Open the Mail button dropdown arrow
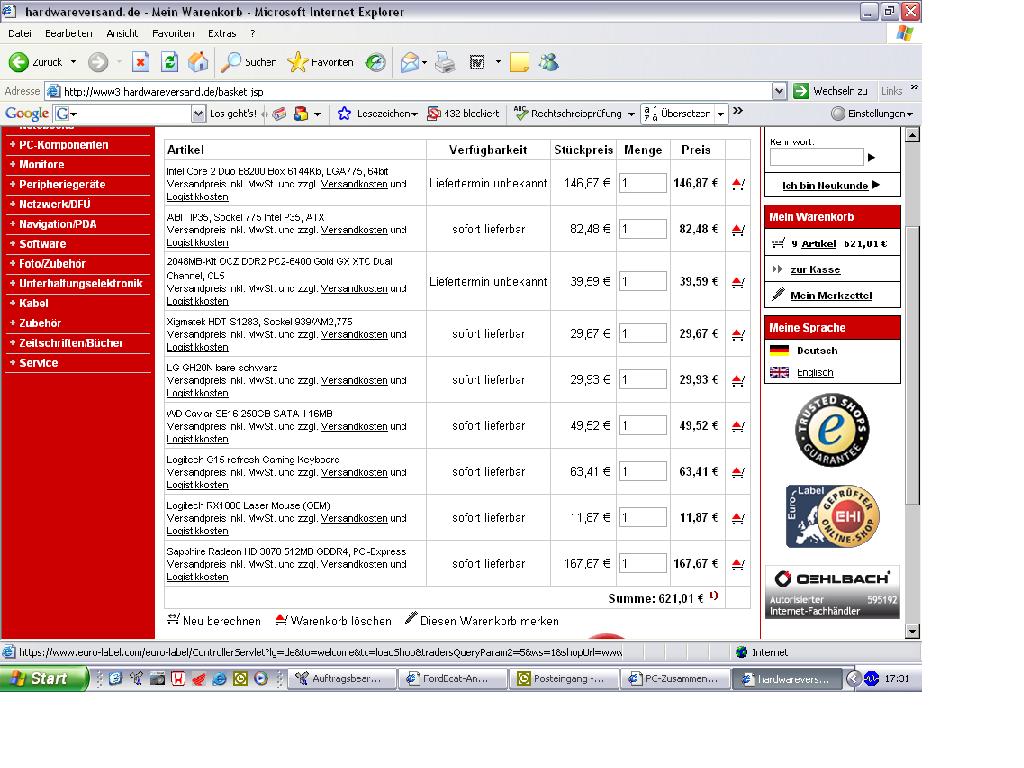The image size is (1024, 768). 424,63
